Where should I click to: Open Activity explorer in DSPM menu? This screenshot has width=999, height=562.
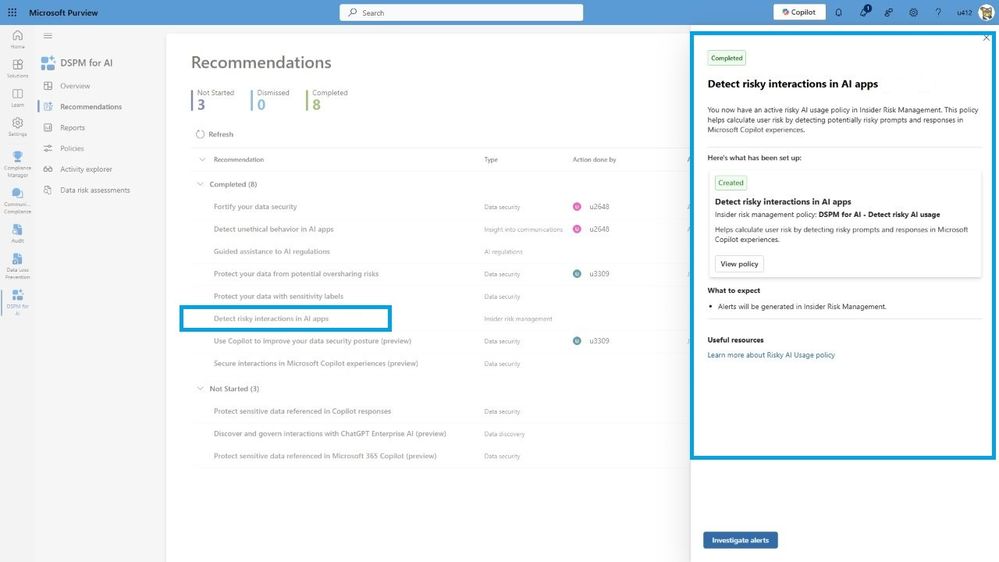tap(85, 169)
